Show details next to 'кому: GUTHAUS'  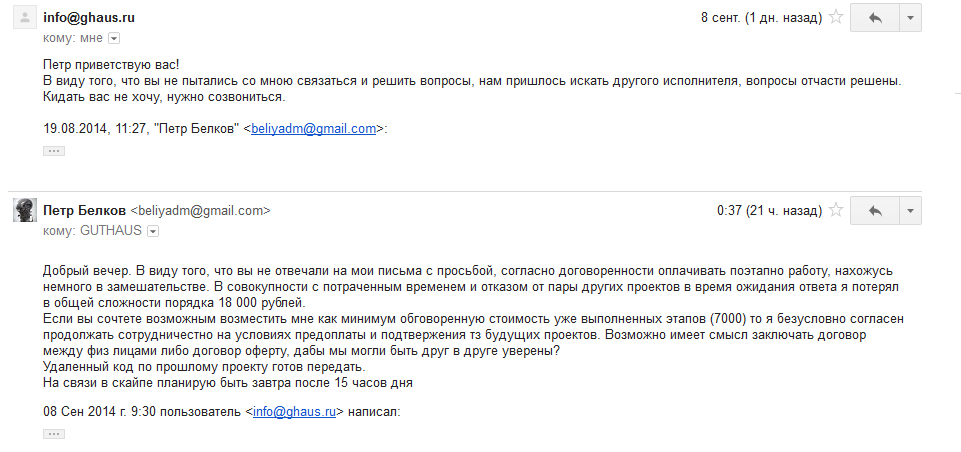pos(153,231)
